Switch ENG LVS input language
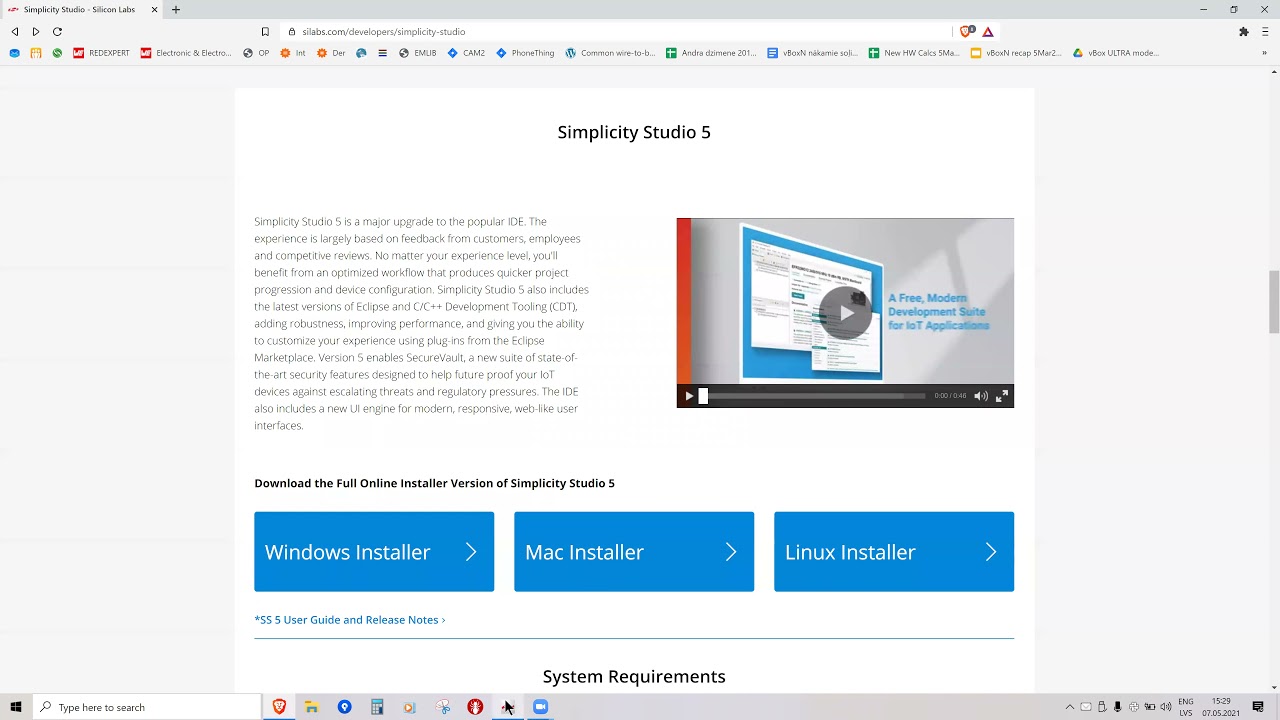Screen dimensions: 1280x720 point(1186,707)
